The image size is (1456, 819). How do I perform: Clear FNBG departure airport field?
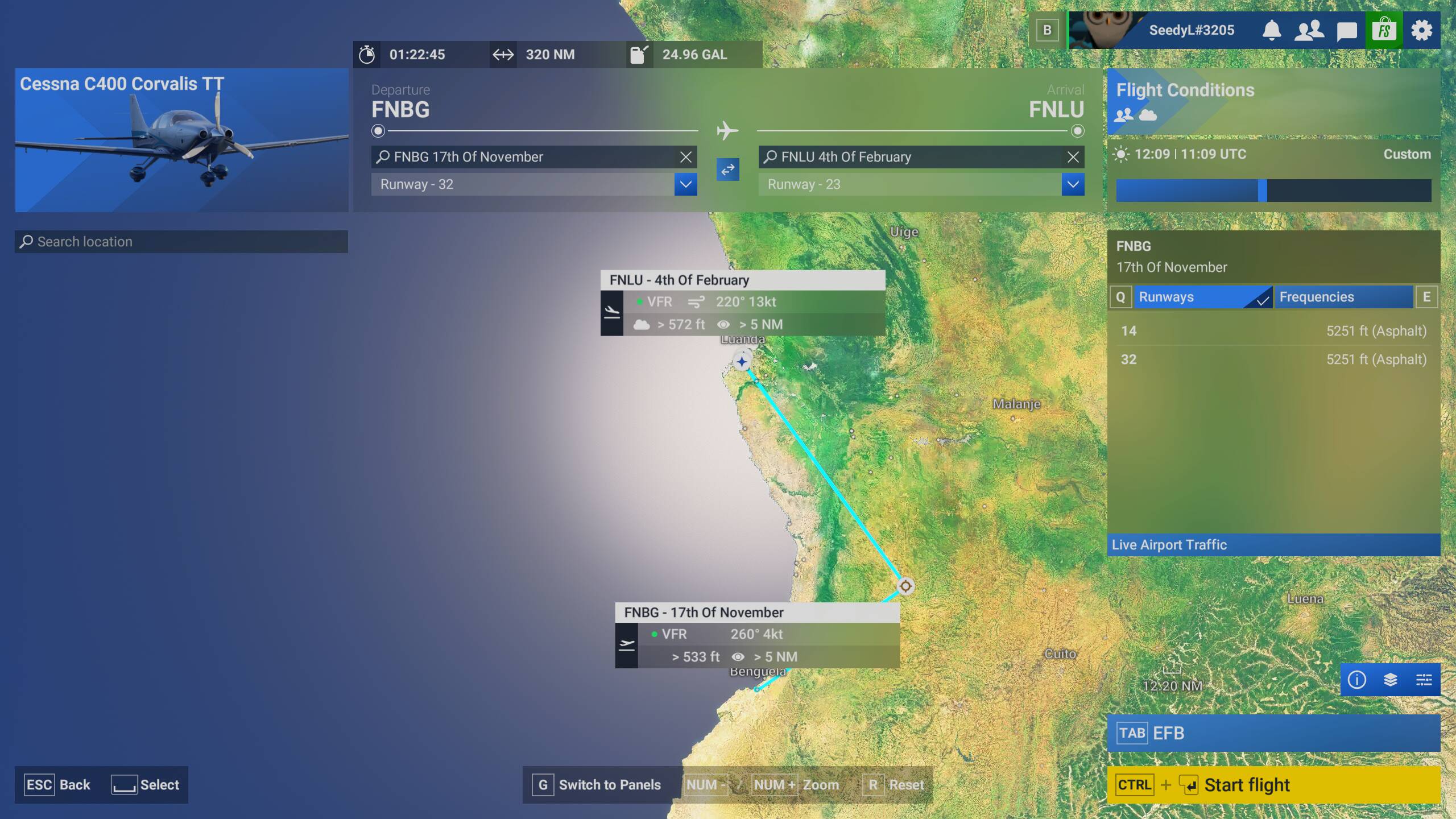(686, 157)
